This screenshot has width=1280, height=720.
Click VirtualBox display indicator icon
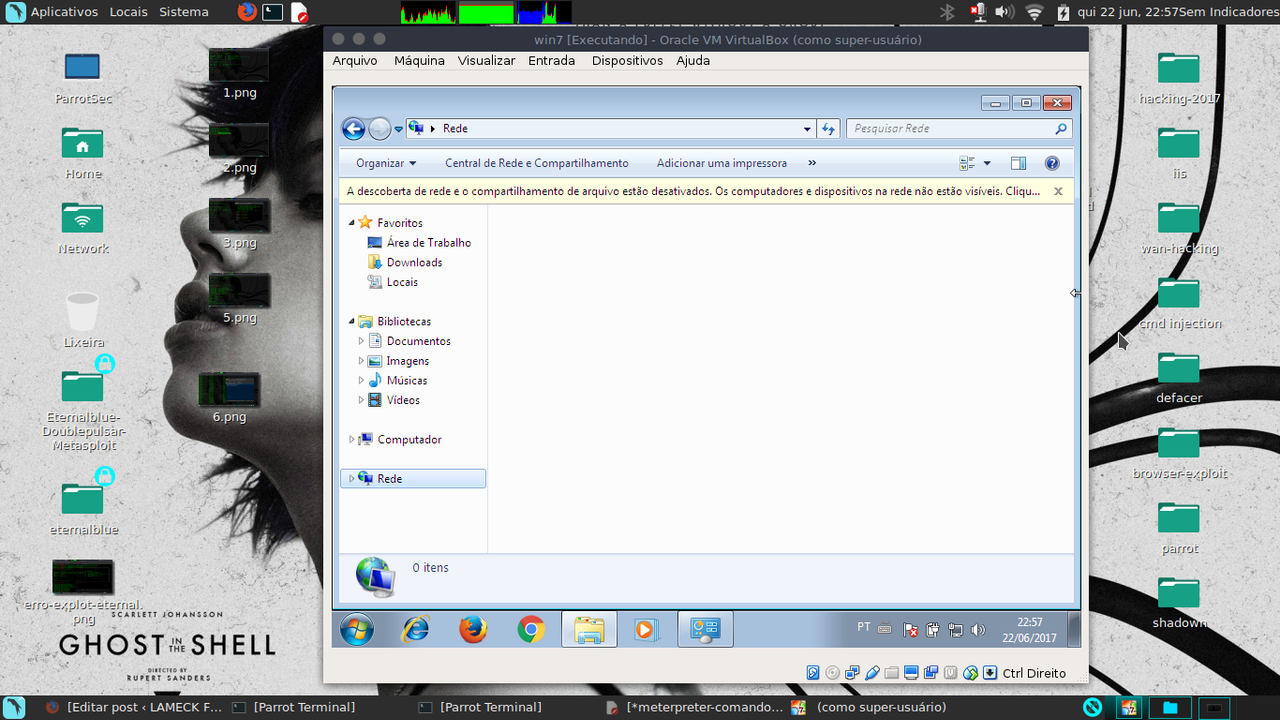click(912, 673)
